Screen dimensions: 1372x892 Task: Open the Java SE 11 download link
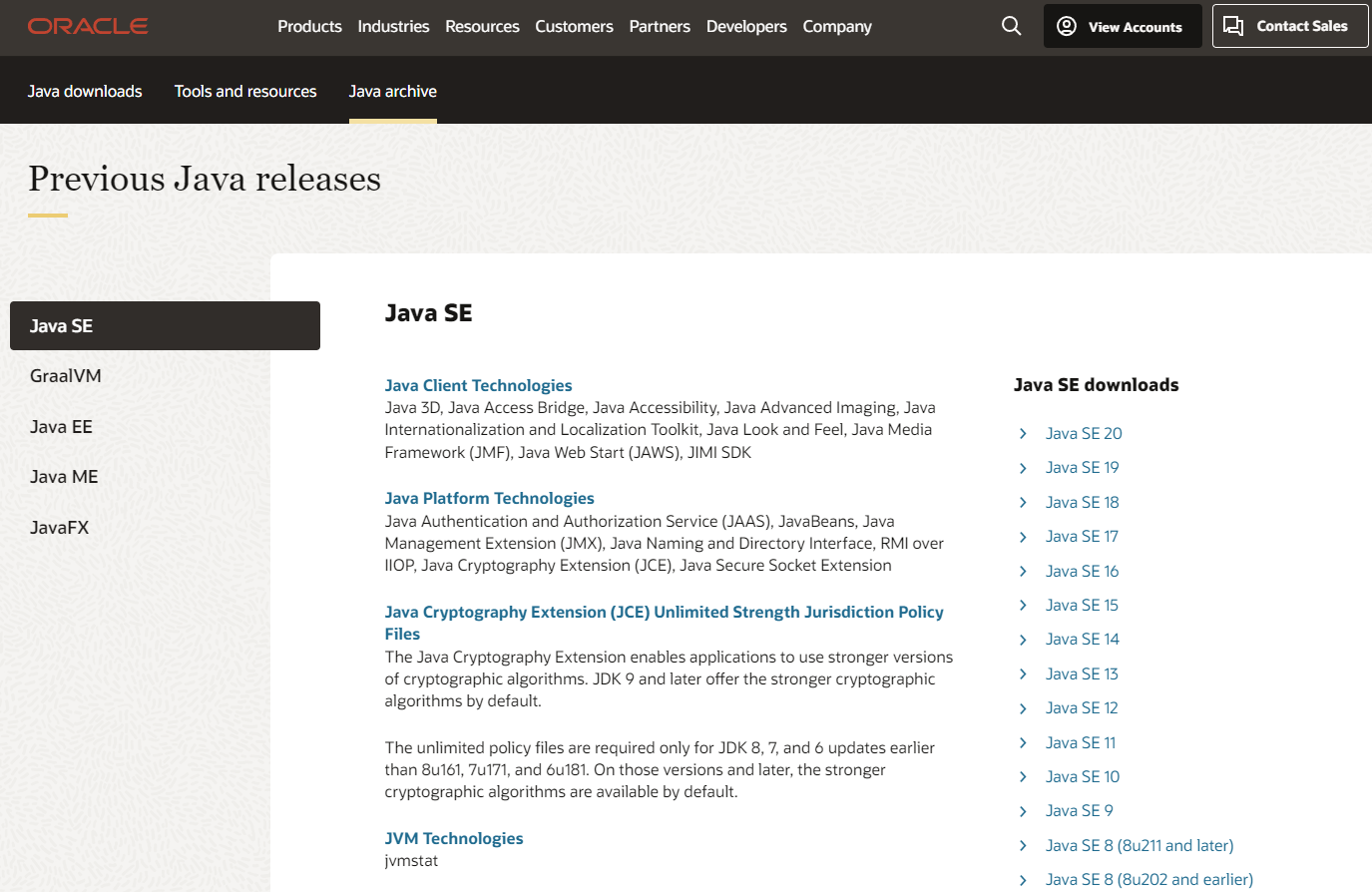[1081, 743]
